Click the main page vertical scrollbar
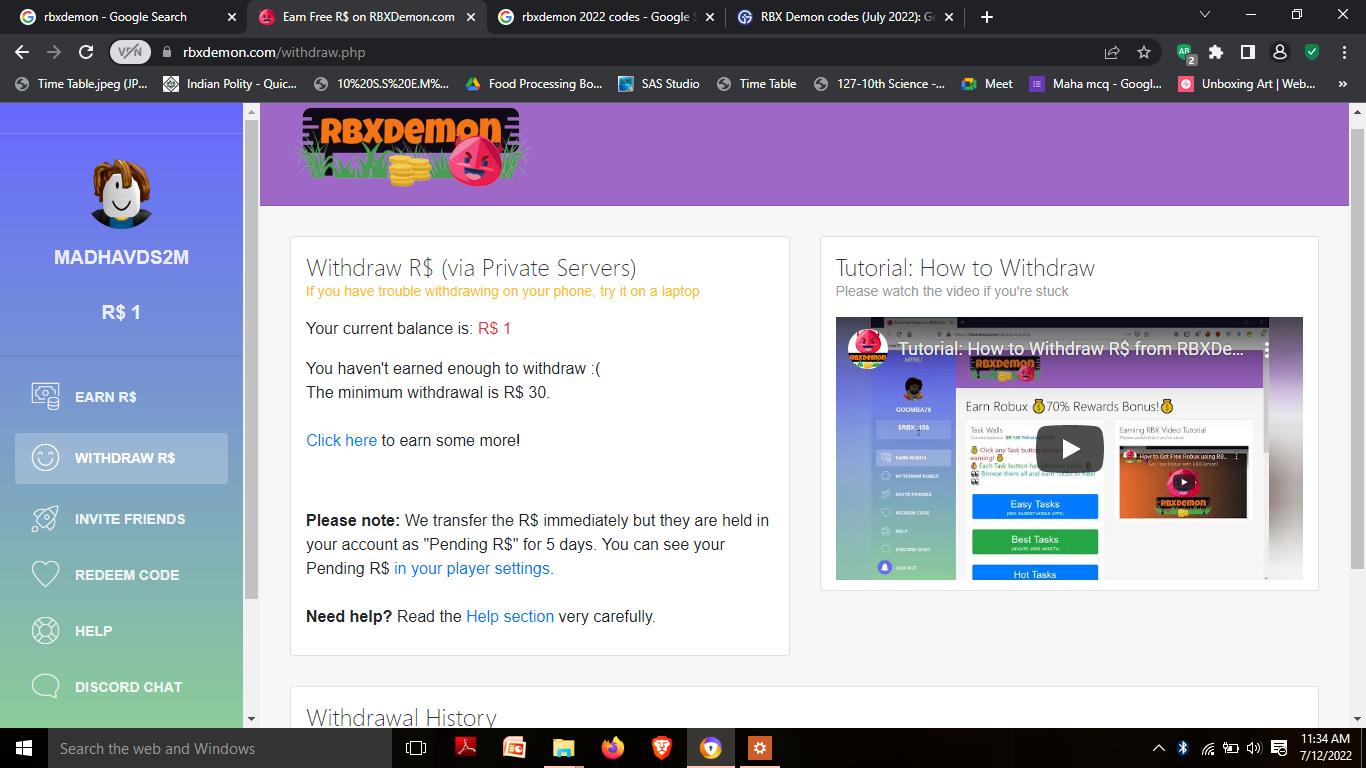 point(1357,350)
